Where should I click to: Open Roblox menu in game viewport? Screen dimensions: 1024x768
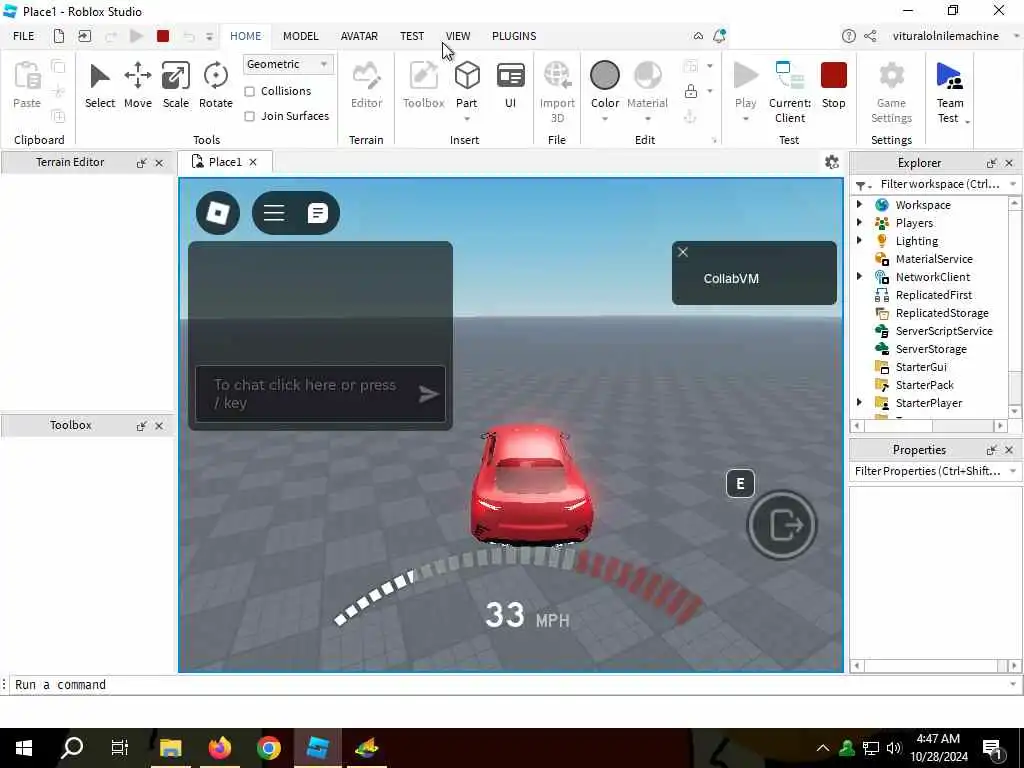click(218, 213)
